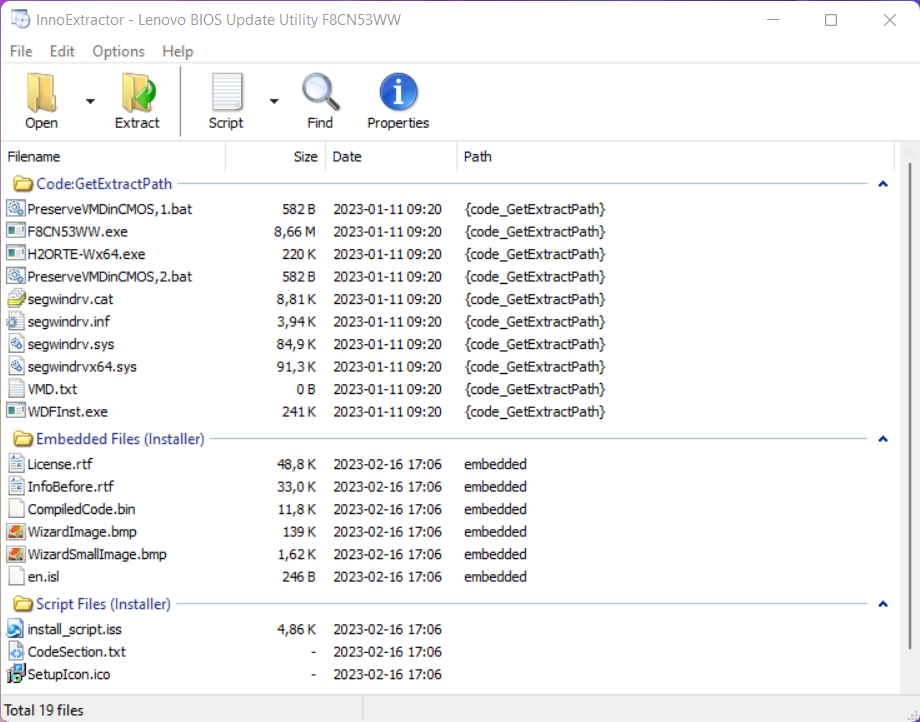Click the segwindrv.cat file icon
The image size is (920, 722).
point(16,299)
